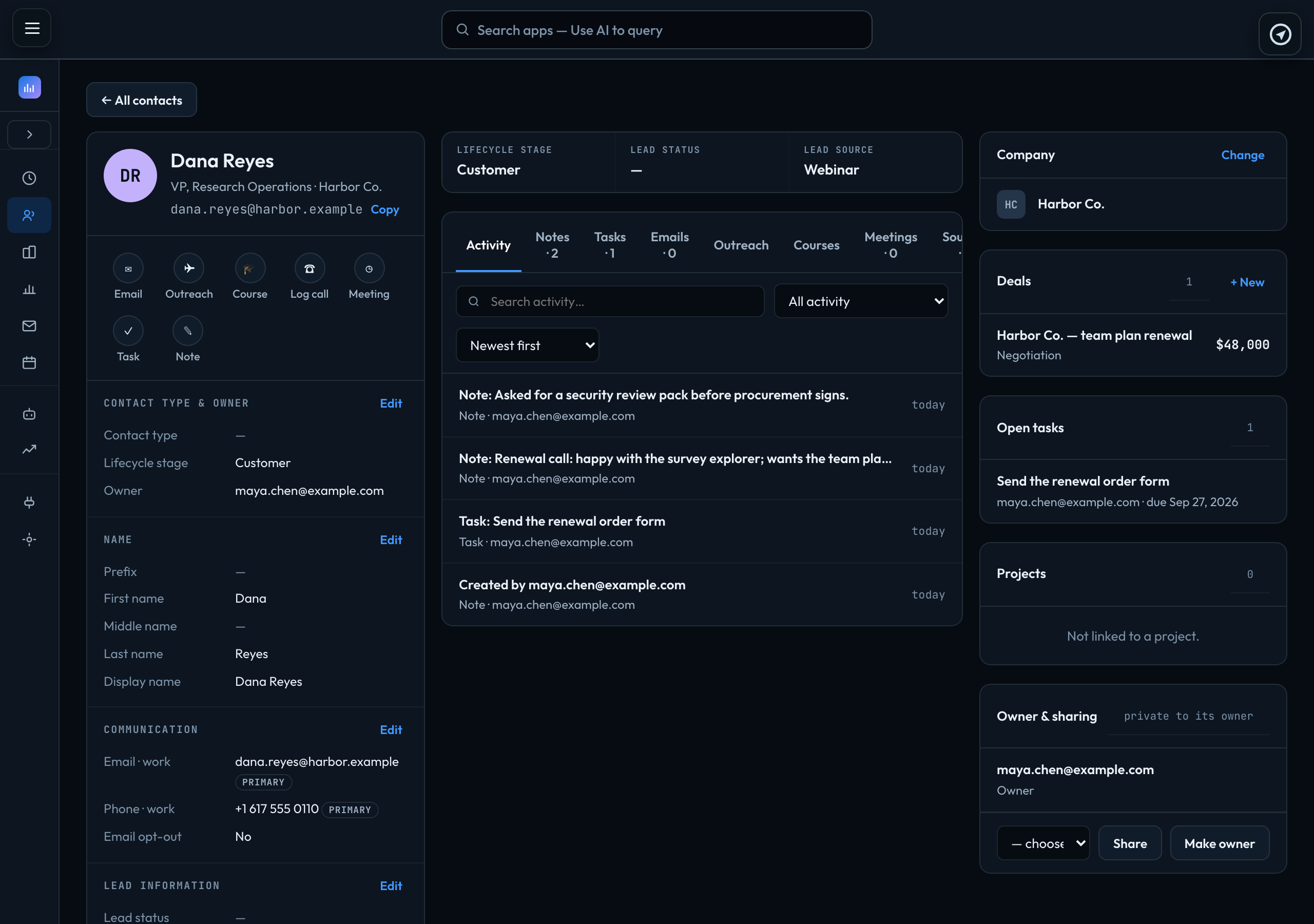Viewport: 1314px width, 924px height.
Task: Switch to the Notes tab
Action: click(x=552, y=245)
